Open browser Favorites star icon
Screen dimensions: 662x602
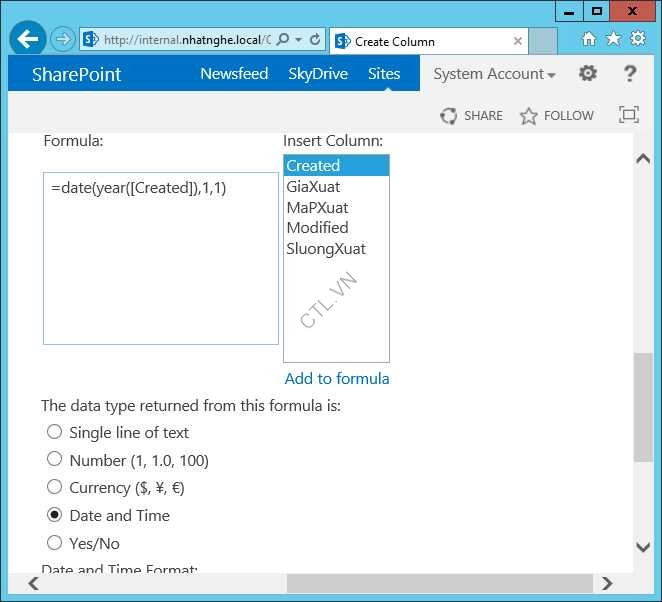(x=612, y=39)
